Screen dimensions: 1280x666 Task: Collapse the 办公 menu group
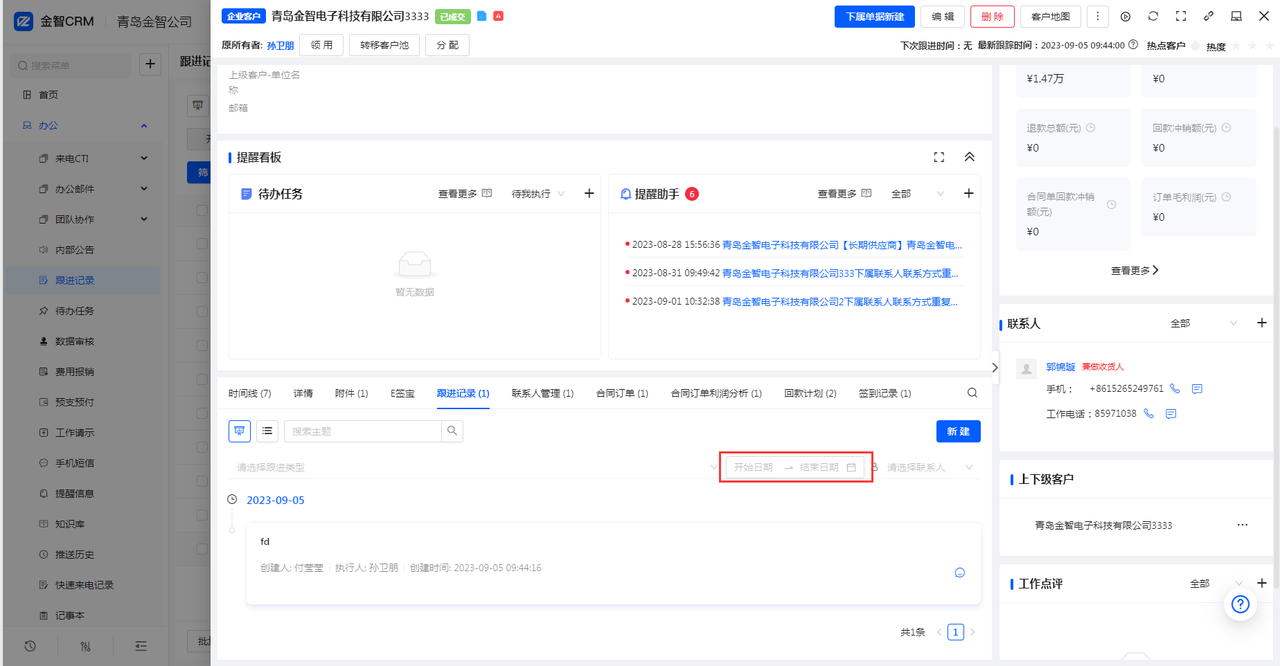coord(144,126)
